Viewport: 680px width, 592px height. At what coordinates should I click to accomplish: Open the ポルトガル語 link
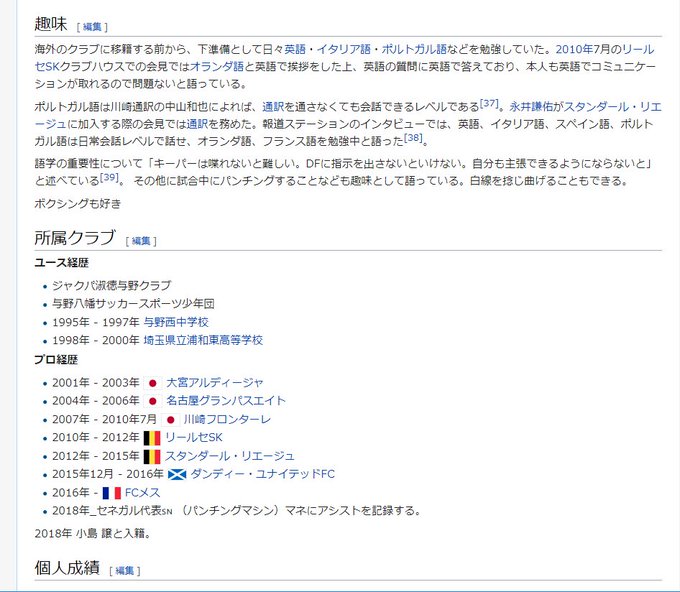(x=414, y=49)
